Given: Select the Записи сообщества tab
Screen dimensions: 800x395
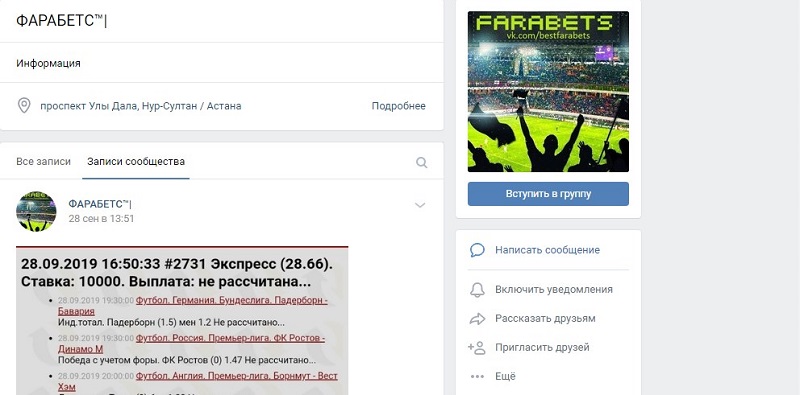Looking at the screenshot, I should tap(136, 162).
